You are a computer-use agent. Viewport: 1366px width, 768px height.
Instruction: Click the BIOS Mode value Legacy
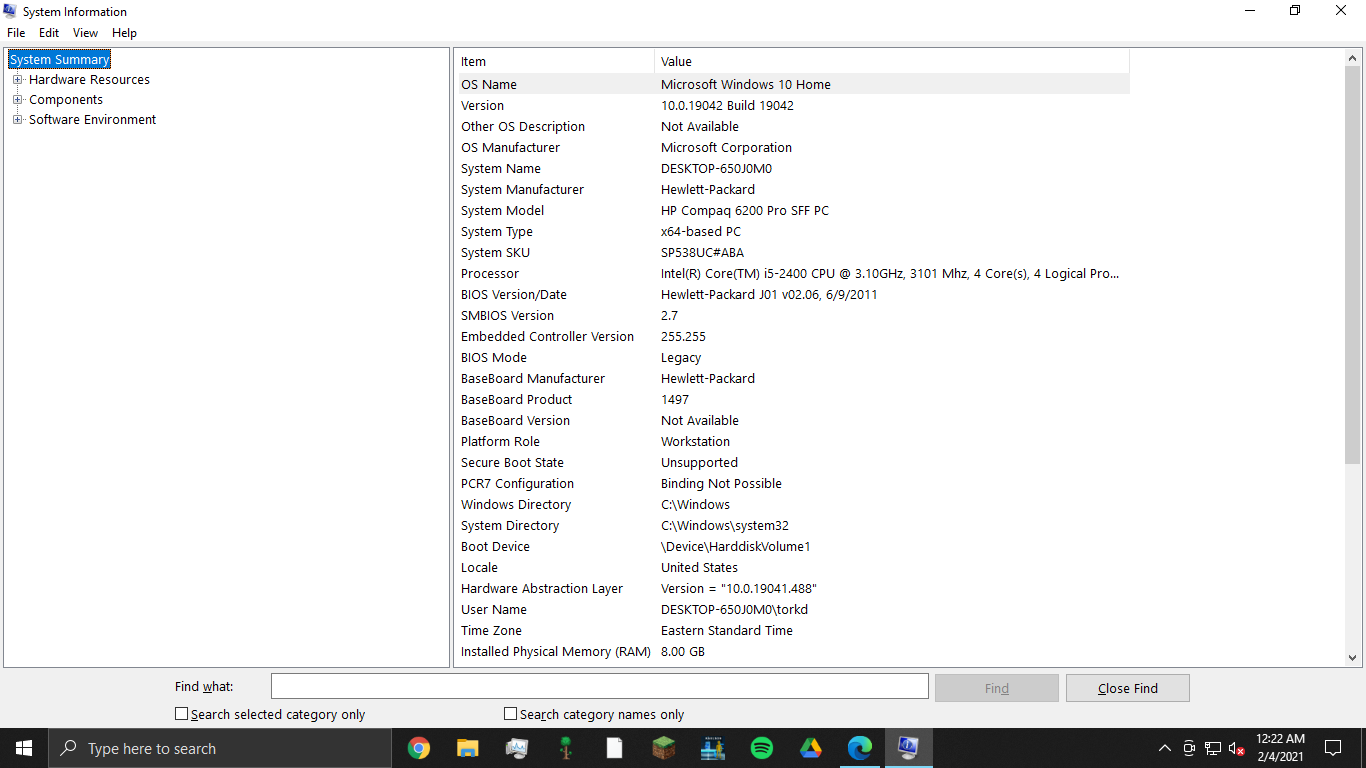pyautogui.click(x=681, y=358)
